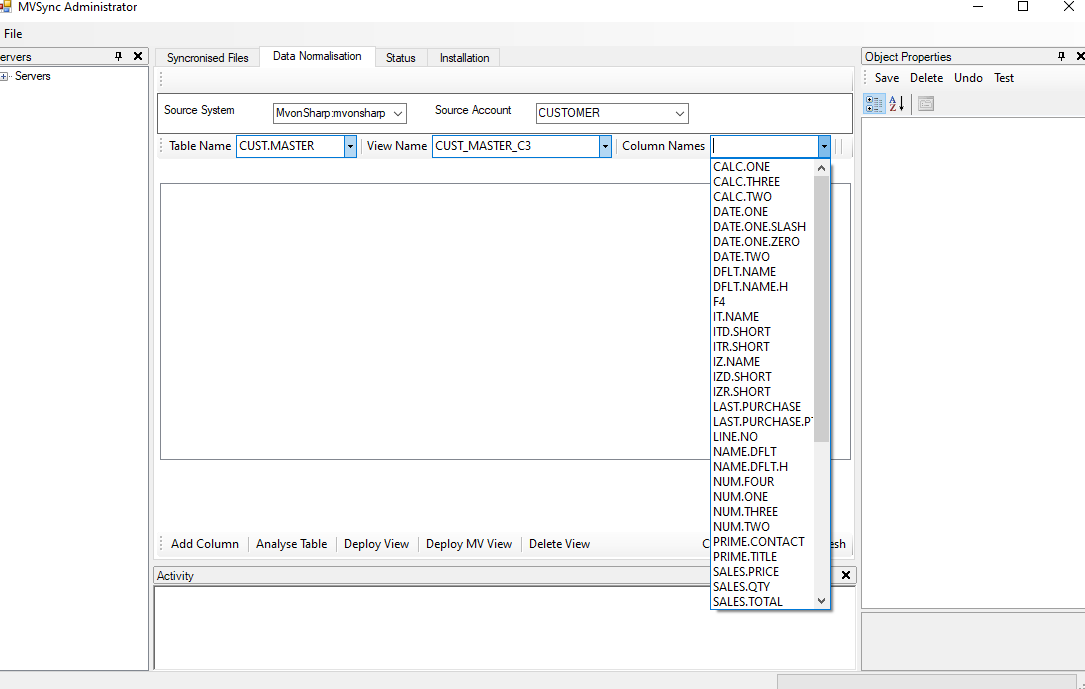Viewport: 1085px width, 689px height.
Task: Select CALC.THREE from the column list
Action: click(x=763, y=182)
